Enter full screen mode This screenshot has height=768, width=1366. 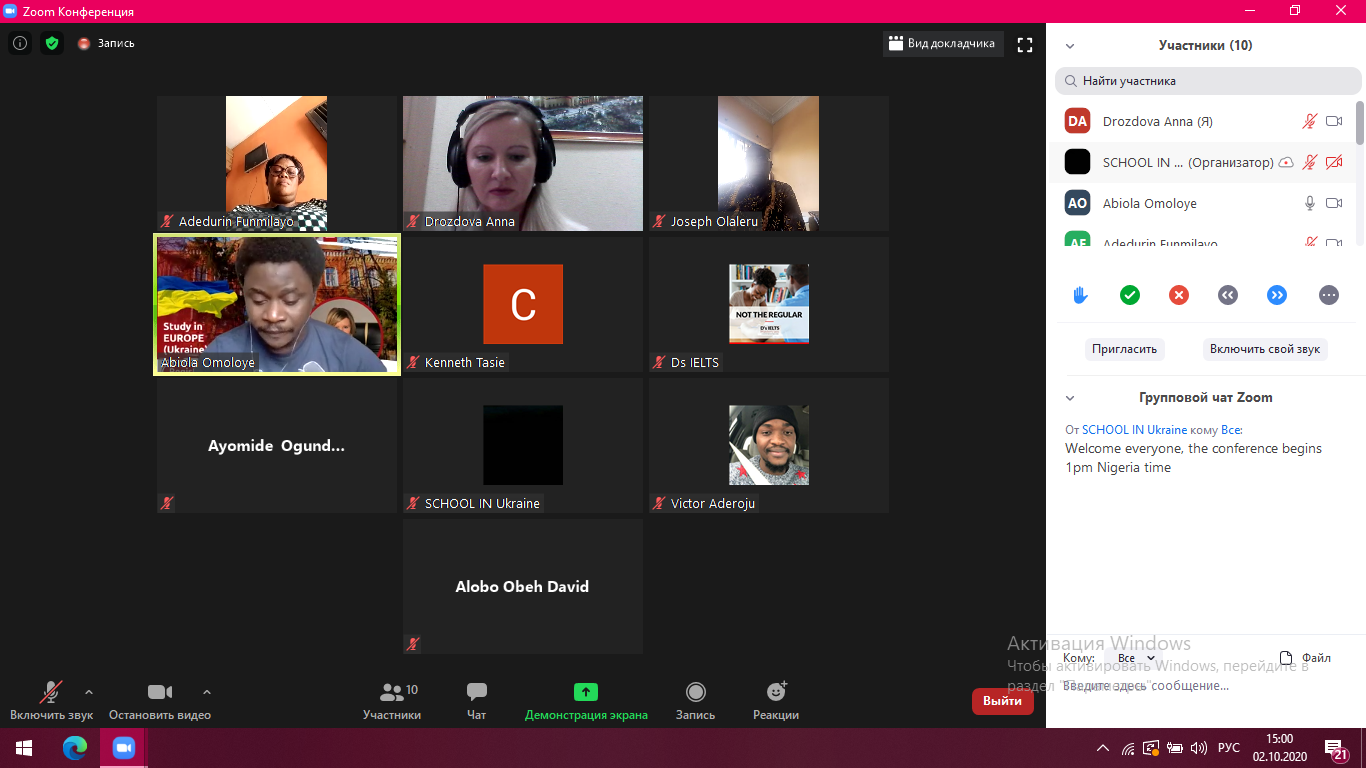(x=1024, y=44)
